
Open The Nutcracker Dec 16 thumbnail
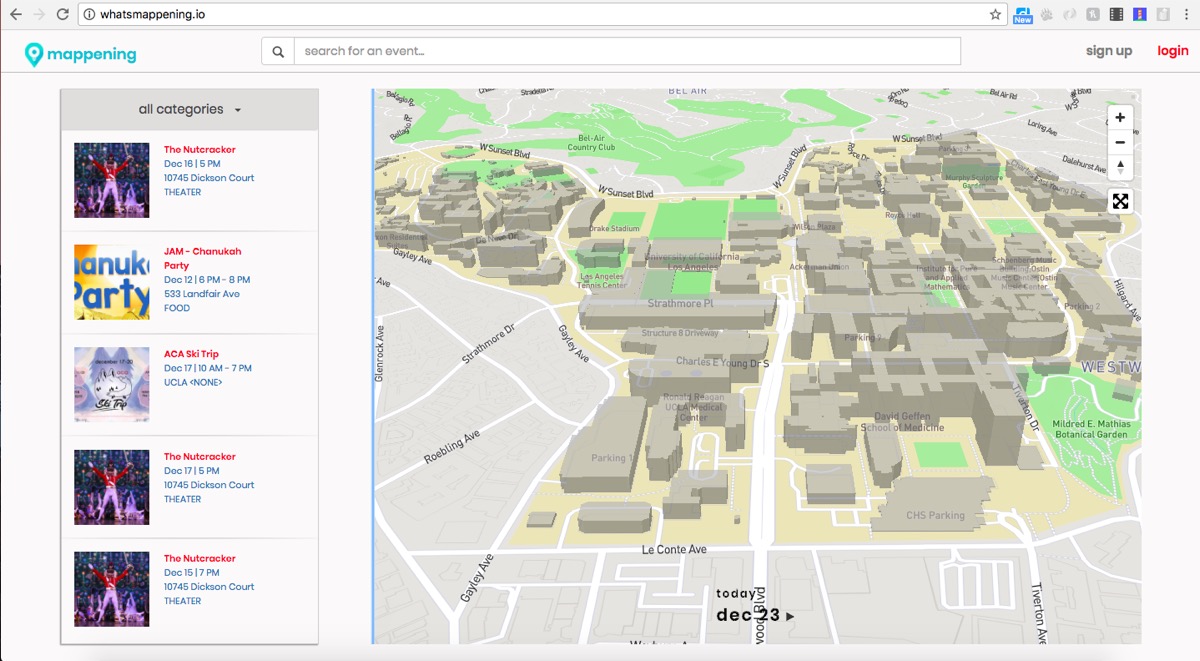[112, 180]
